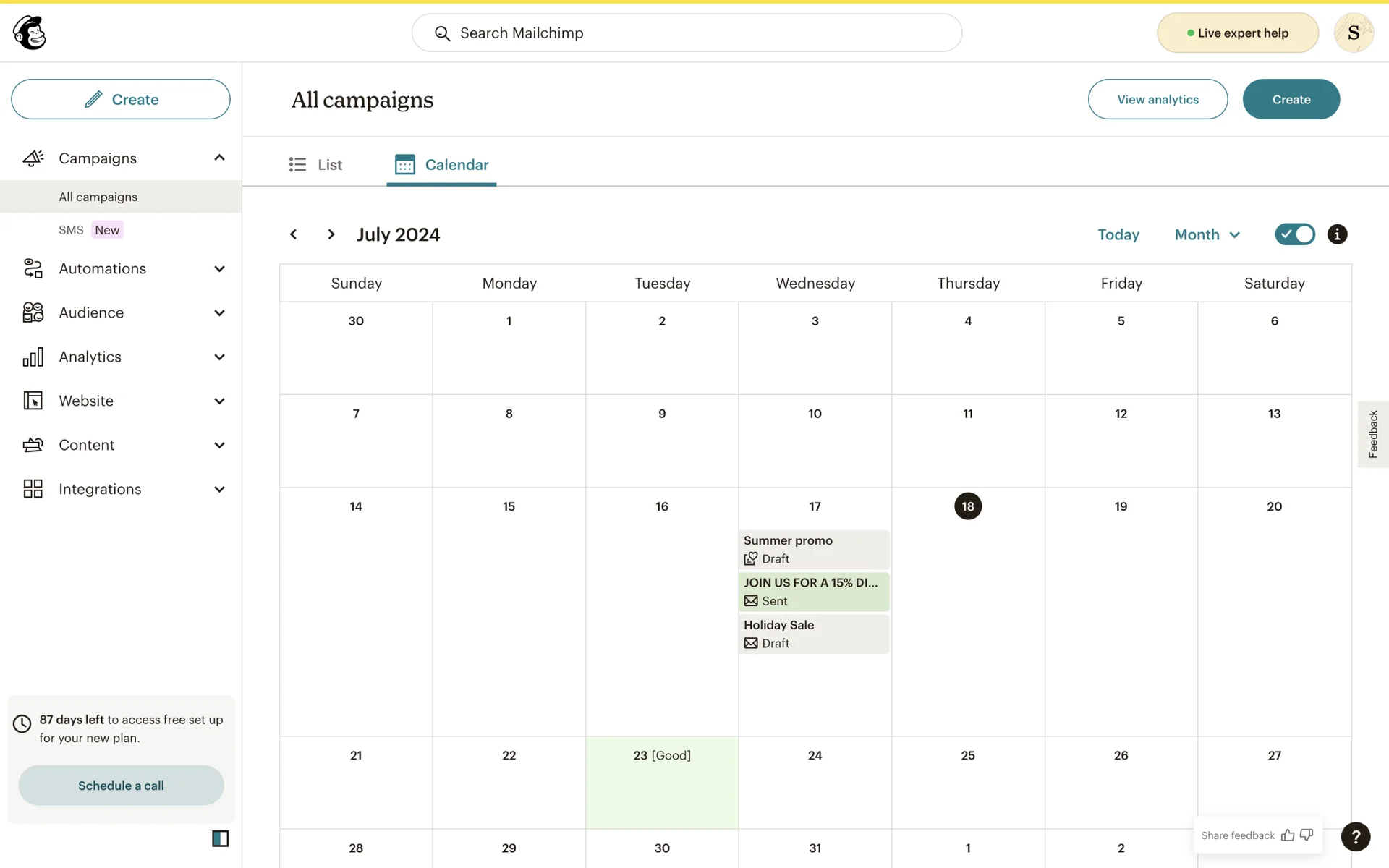Click the thumbs down feedback icon
Viewport: 1389px width, 868px height.
click(x=1307, y=835)
